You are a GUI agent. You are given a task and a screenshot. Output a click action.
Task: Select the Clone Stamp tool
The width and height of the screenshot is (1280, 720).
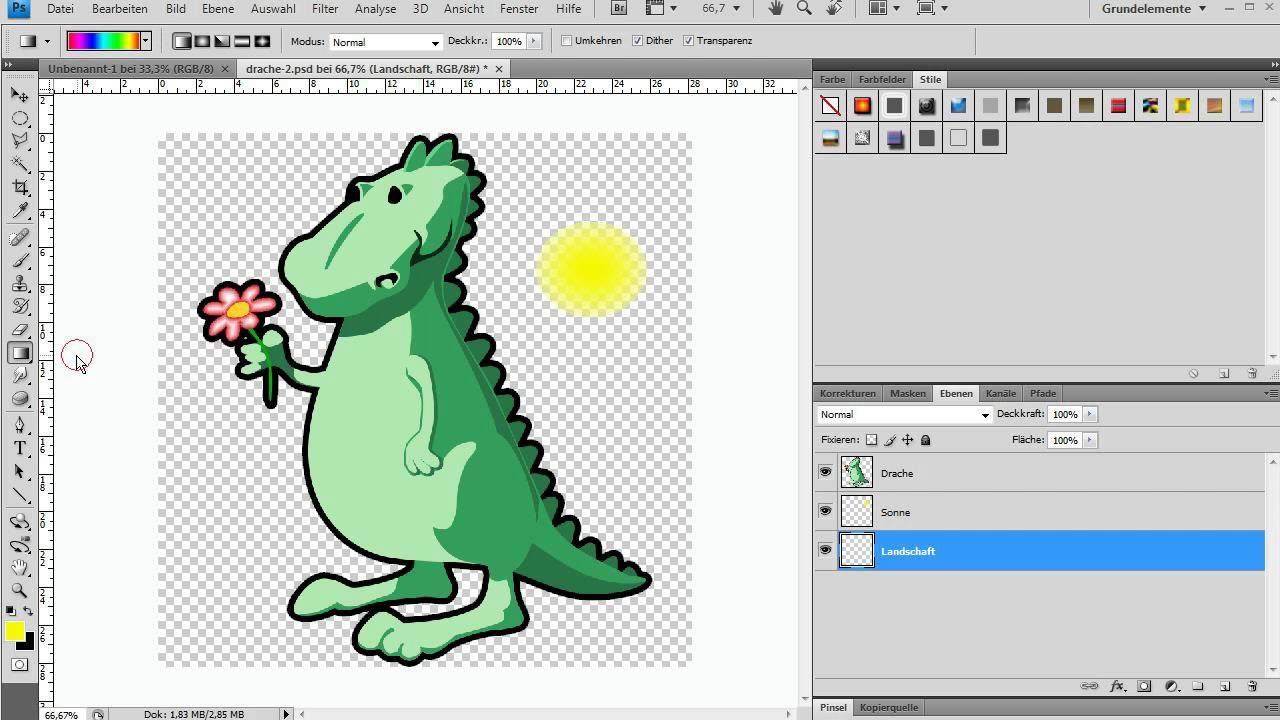(19, 284)
